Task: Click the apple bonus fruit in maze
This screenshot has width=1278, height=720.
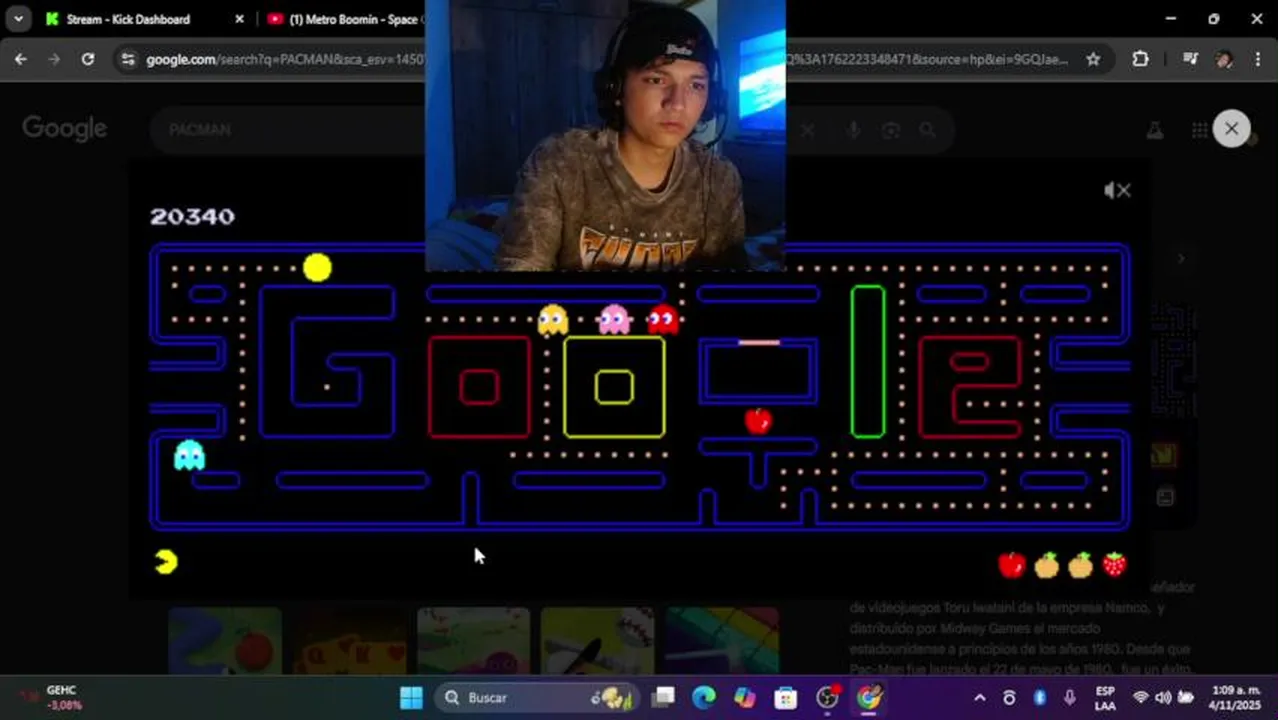Action: pos(758,421)
